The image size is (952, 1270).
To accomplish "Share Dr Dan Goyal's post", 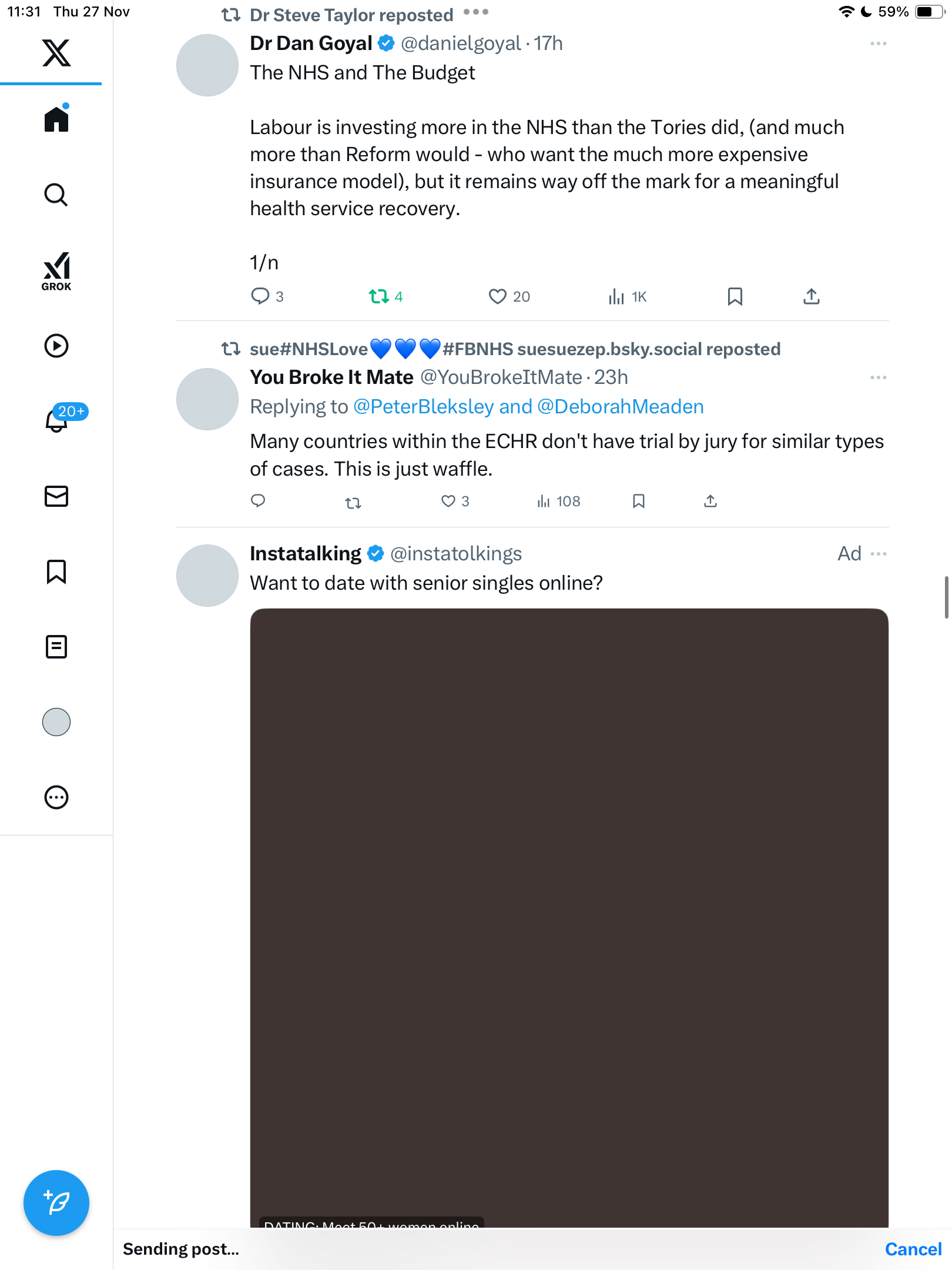I will pyautogui.click(x=811, y=296).
